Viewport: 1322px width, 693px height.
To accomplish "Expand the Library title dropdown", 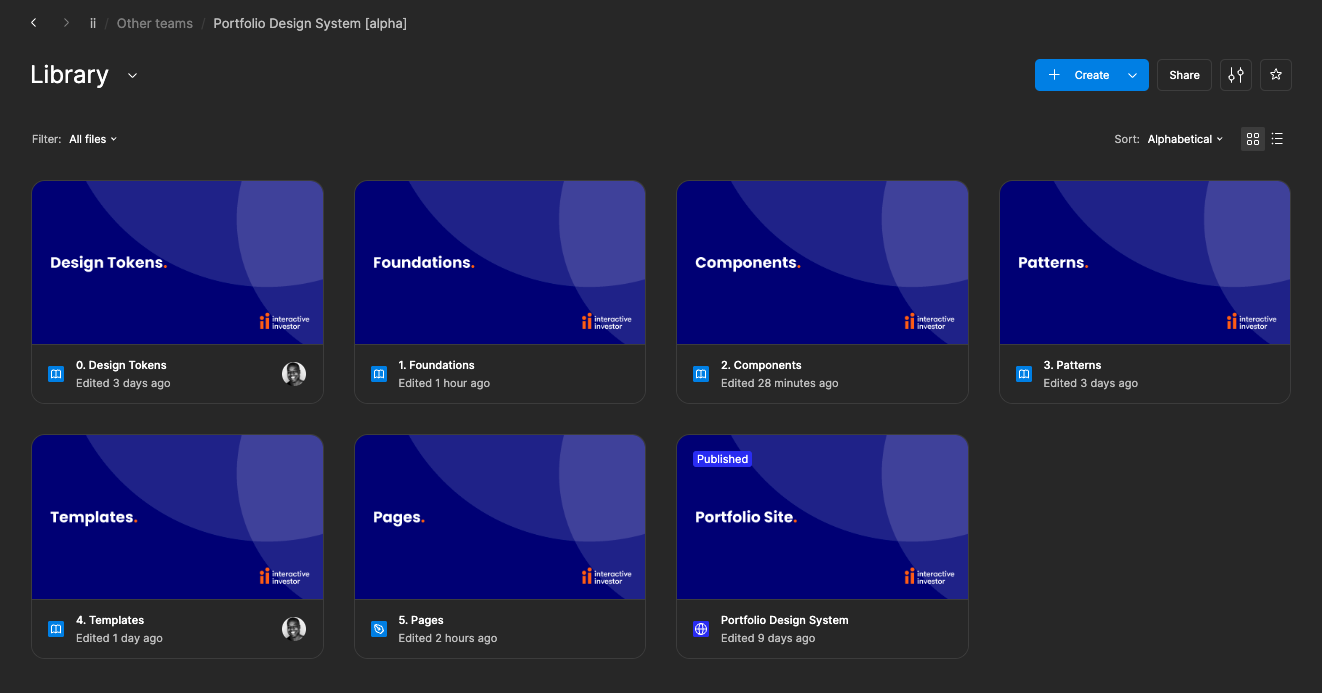I will click(132, 76).
